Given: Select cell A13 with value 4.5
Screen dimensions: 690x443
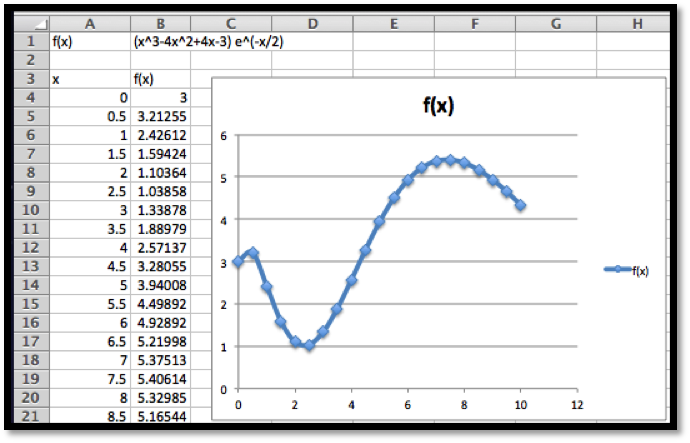Looking at the screenshot, I should (x=90, y=266).
